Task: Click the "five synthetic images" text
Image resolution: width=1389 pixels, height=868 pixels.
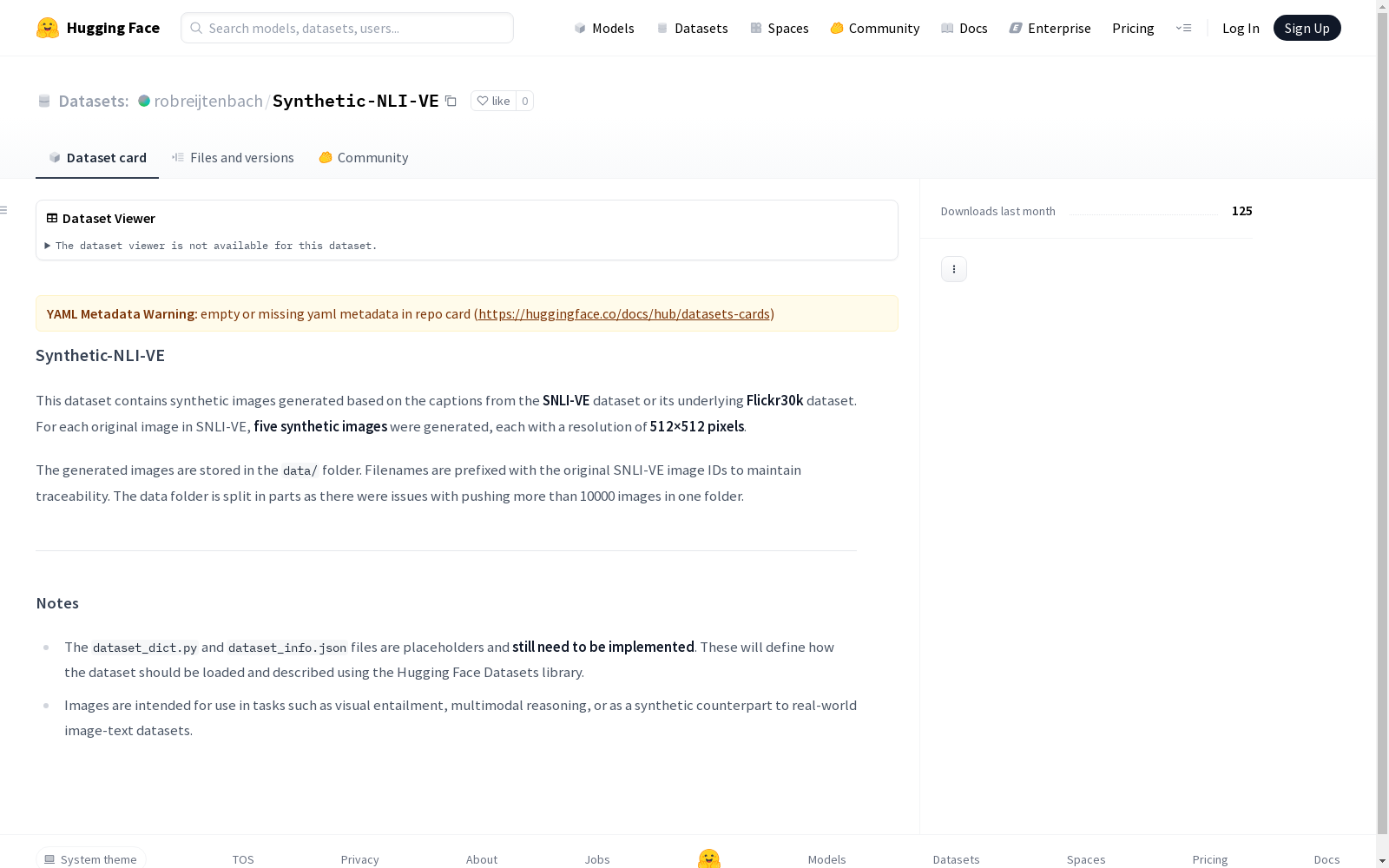Action: (320, 426)
